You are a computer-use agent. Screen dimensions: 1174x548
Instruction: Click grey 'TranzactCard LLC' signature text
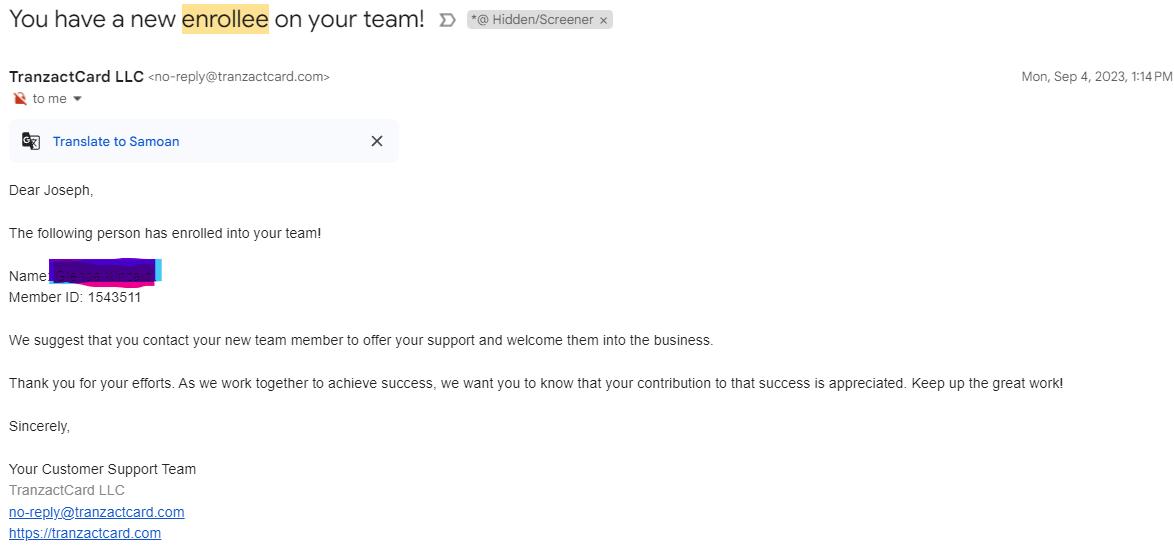[x=67, y=490]
